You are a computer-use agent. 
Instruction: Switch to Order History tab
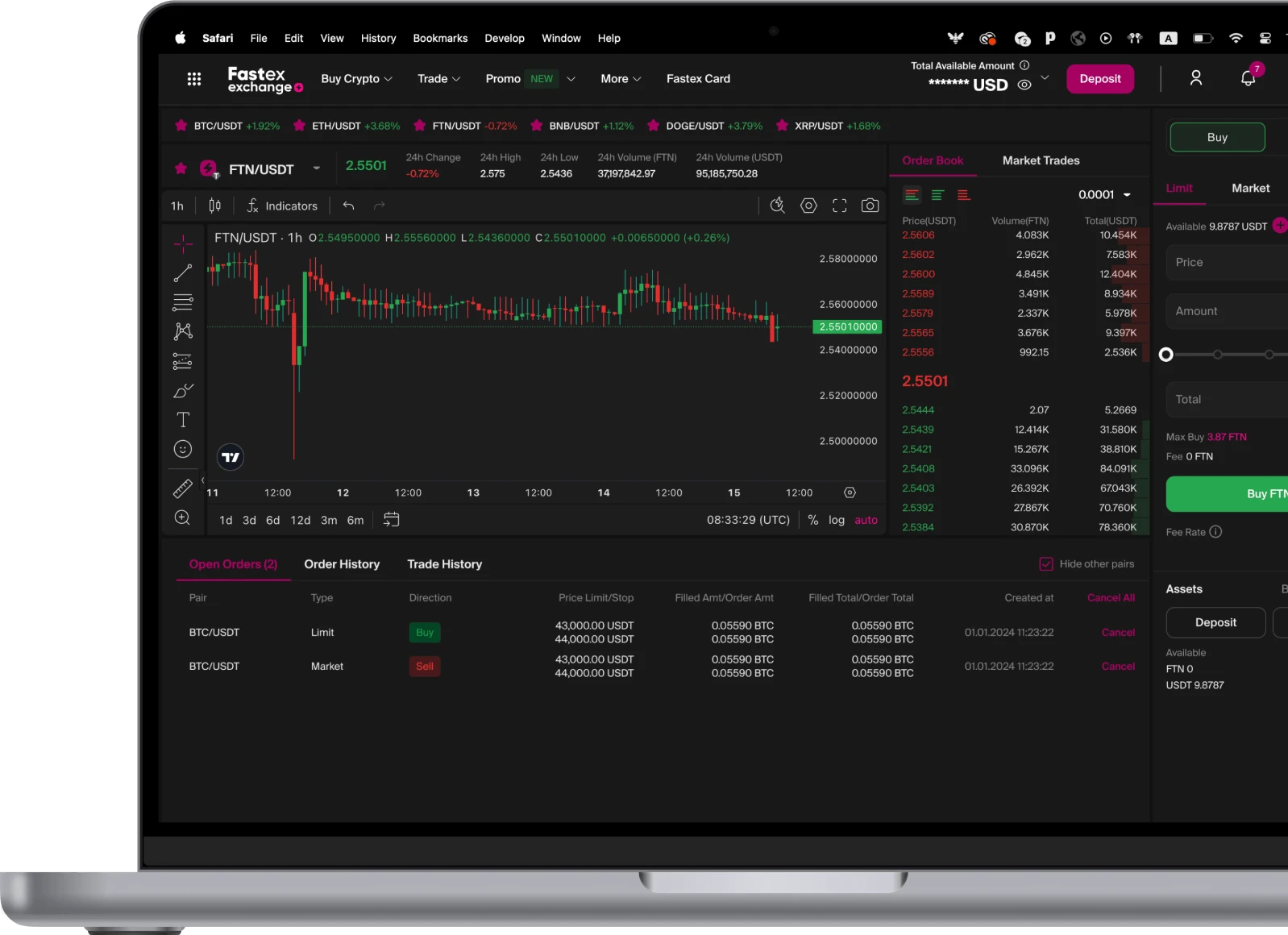[342, 564]
